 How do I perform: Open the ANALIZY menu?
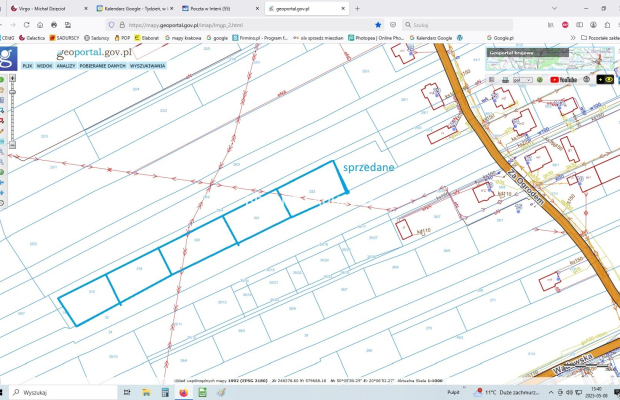(x=66, y=65)
